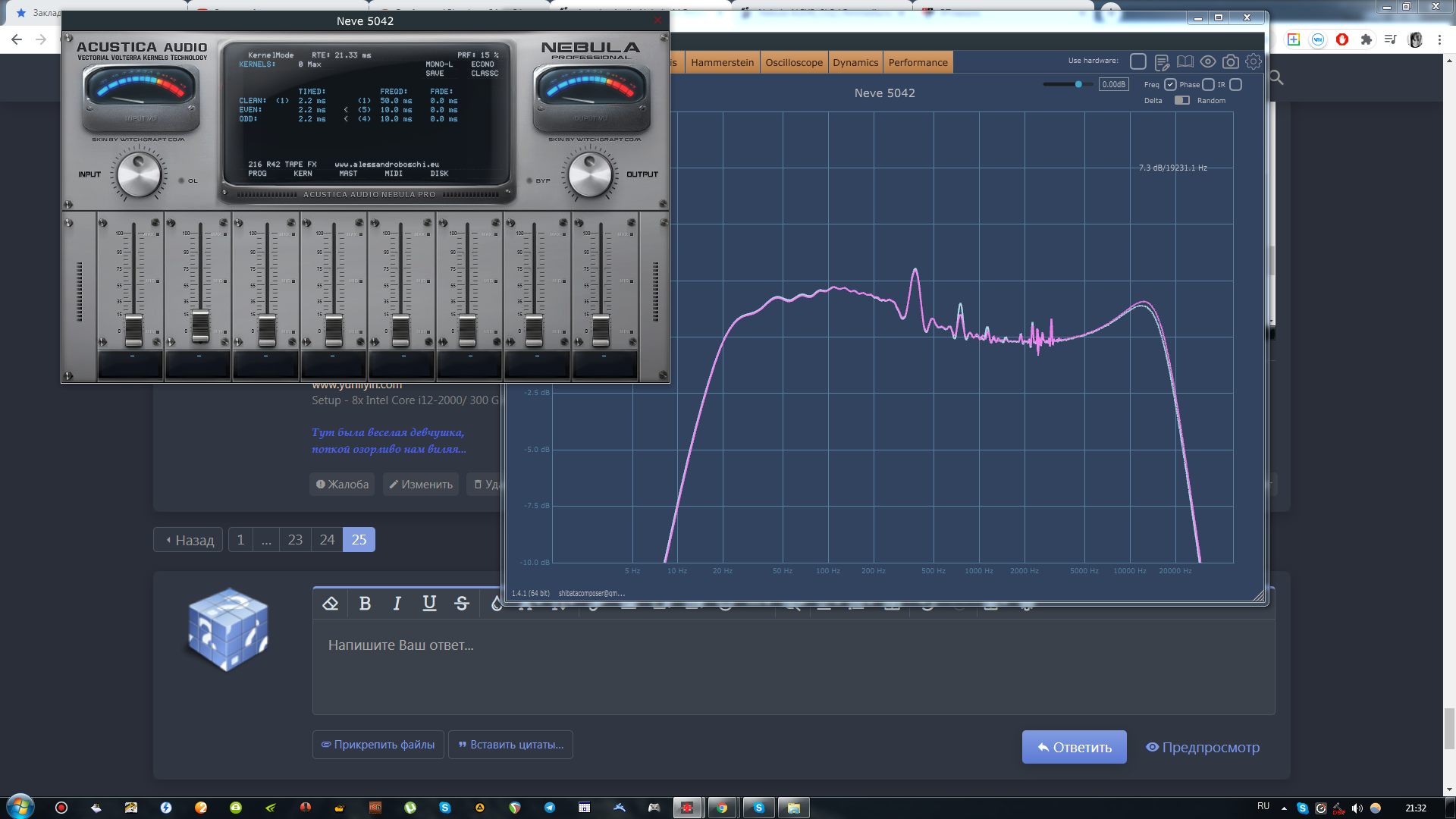Open the Windows Start button
This screenshot has width=1456, height=819.
20,807
